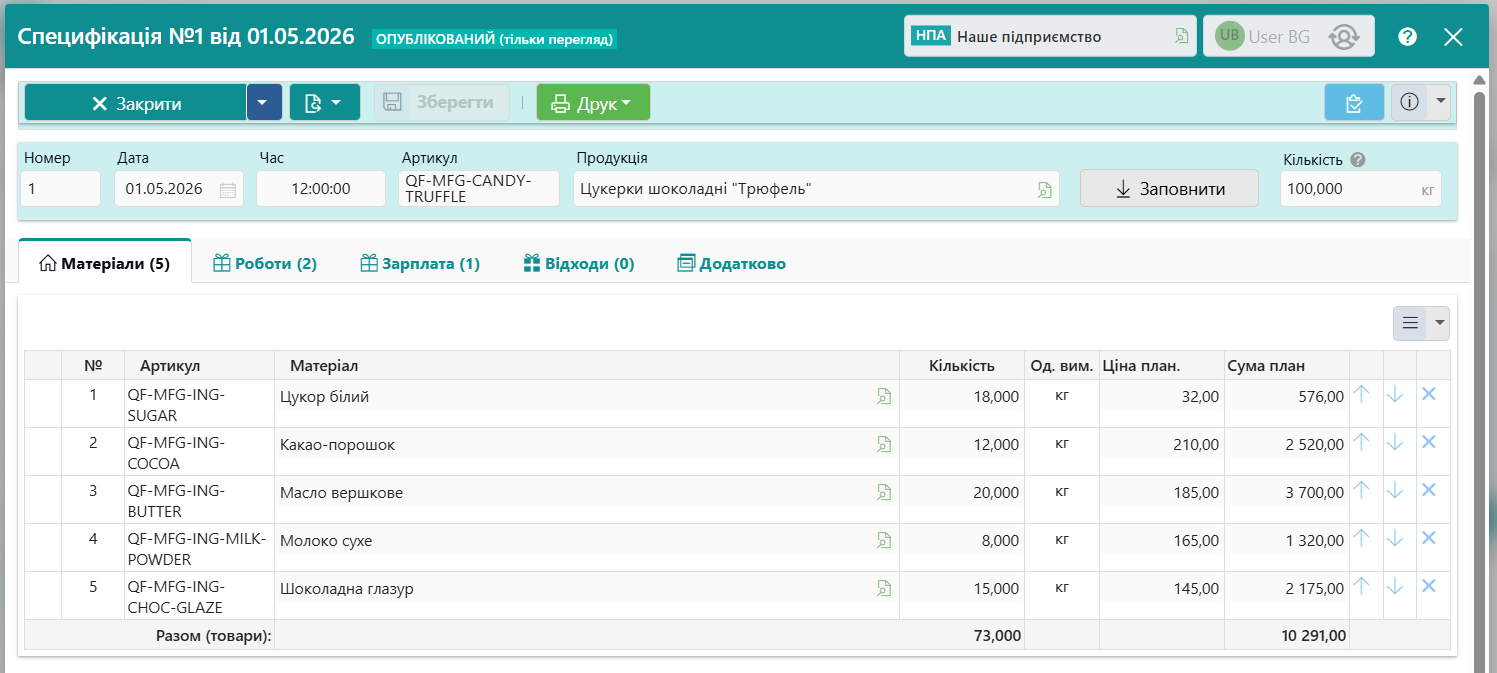Click the User BG profile button

(1288, 37)
